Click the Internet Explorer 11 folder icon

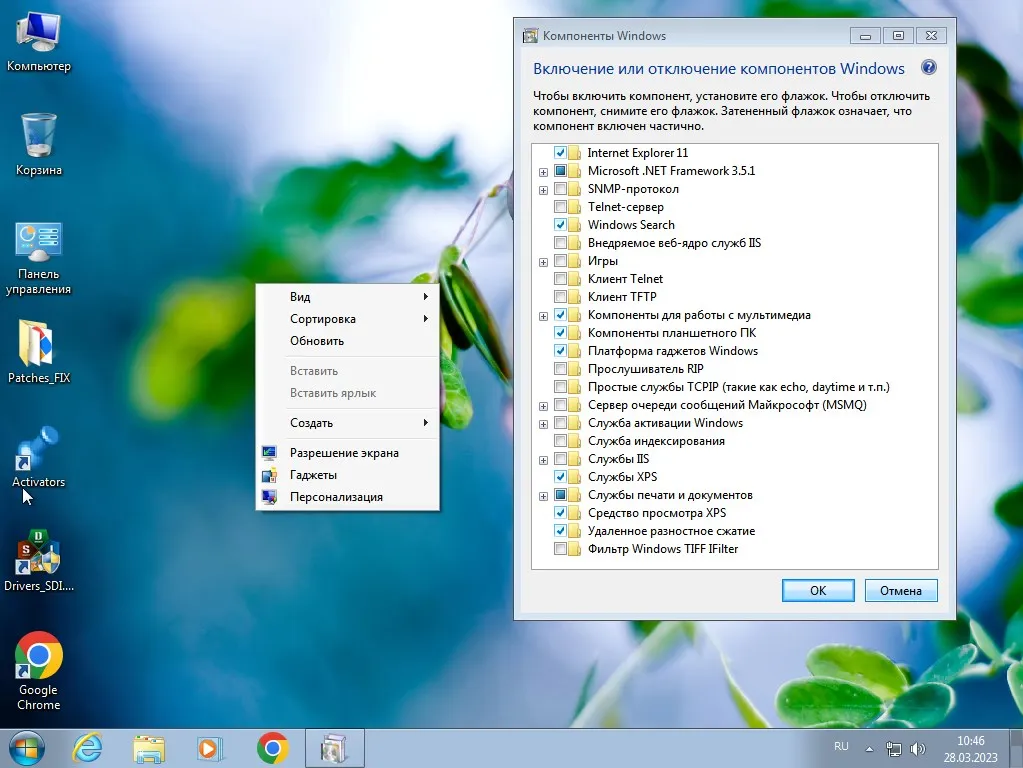coord(575,153)
